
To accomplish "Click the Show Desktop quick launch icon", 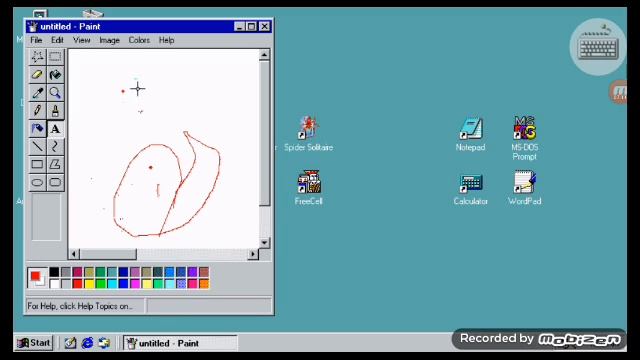I will (70, 343).
